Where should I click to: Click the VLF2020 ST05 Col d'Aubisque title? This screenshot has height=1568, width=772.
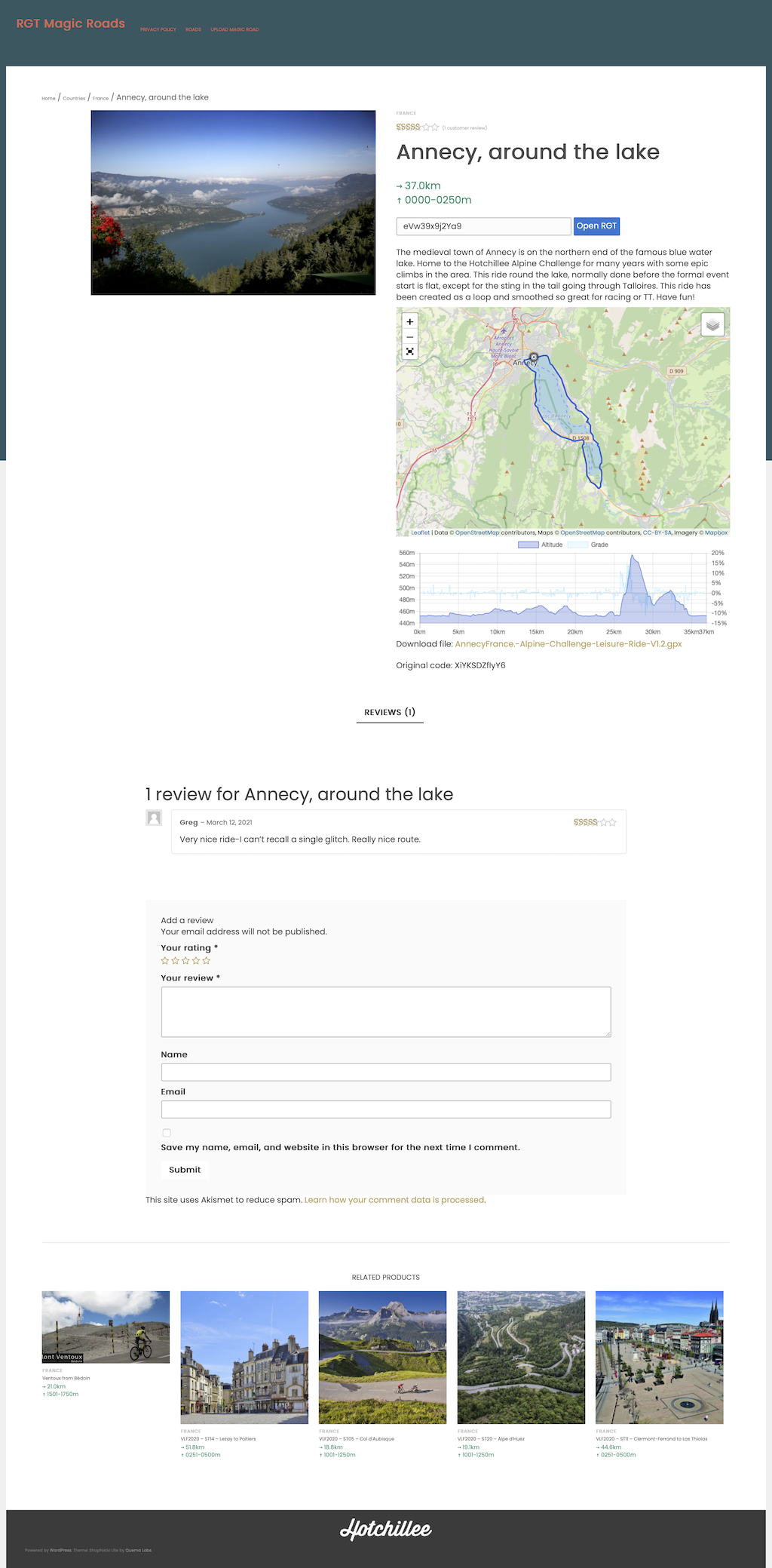[357, 1439]
